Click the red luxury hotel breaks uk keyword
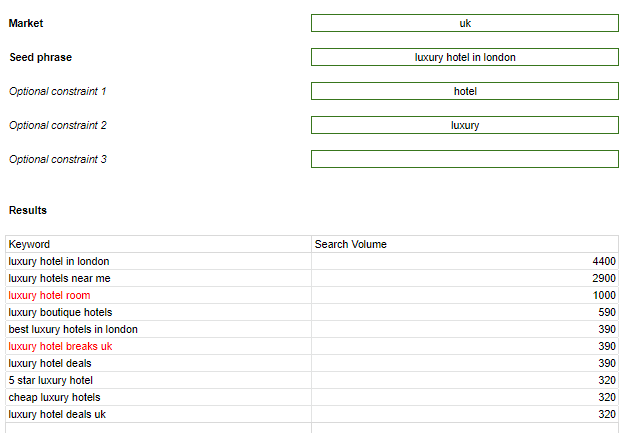Image resolution: width=632 pixels, height=433 pixels. pos(60,346)
